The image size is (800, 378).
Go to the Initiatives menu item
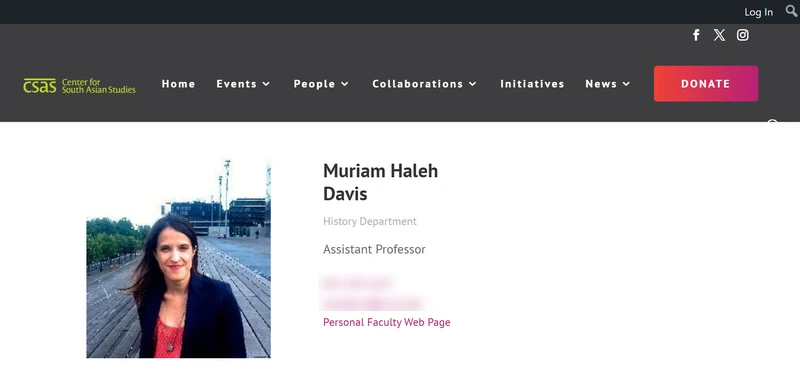tap(532, 84)
